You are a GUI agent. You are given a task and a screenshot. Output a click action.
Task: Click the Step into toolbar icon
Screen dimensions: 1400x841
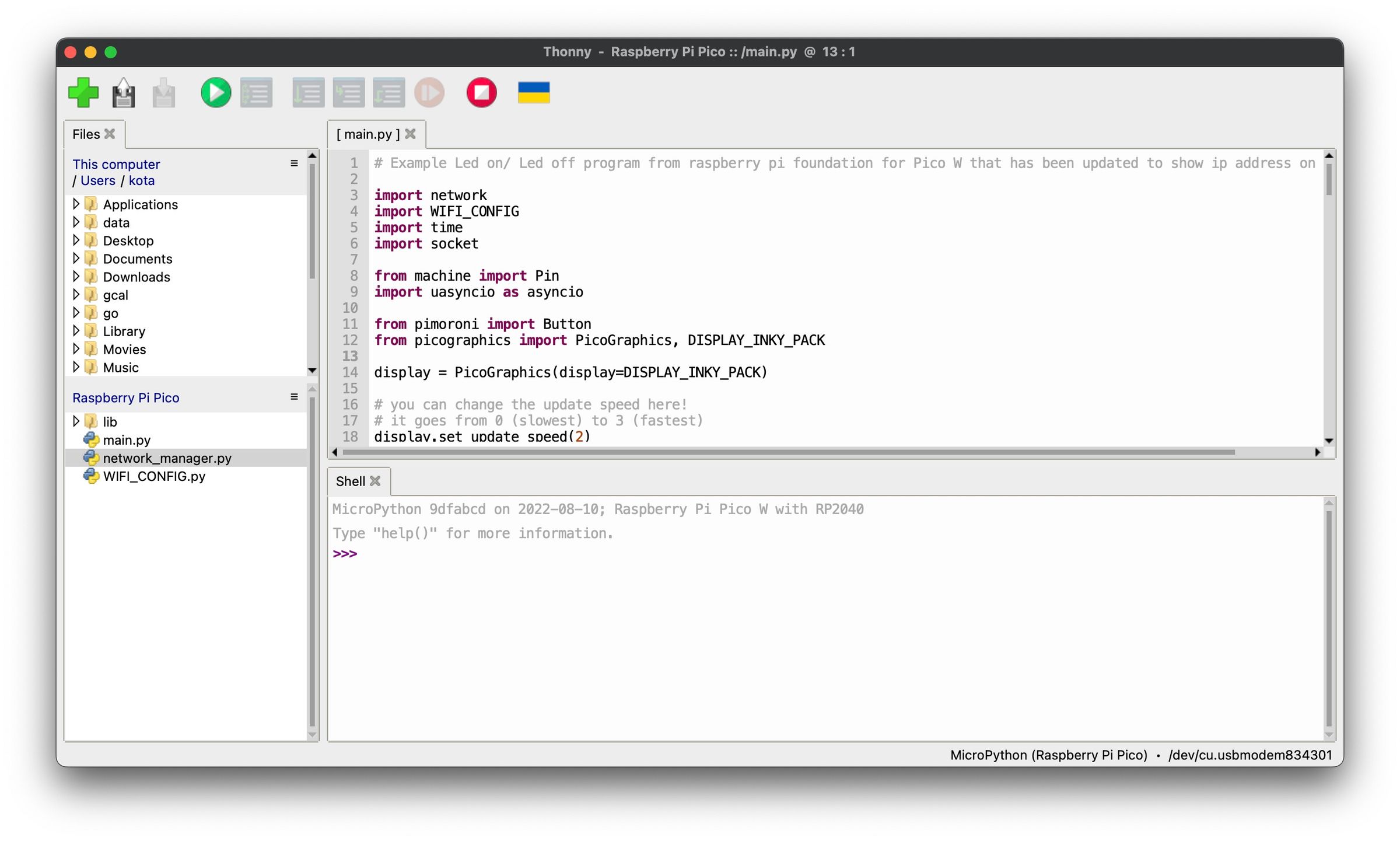[x=348, y=93]
